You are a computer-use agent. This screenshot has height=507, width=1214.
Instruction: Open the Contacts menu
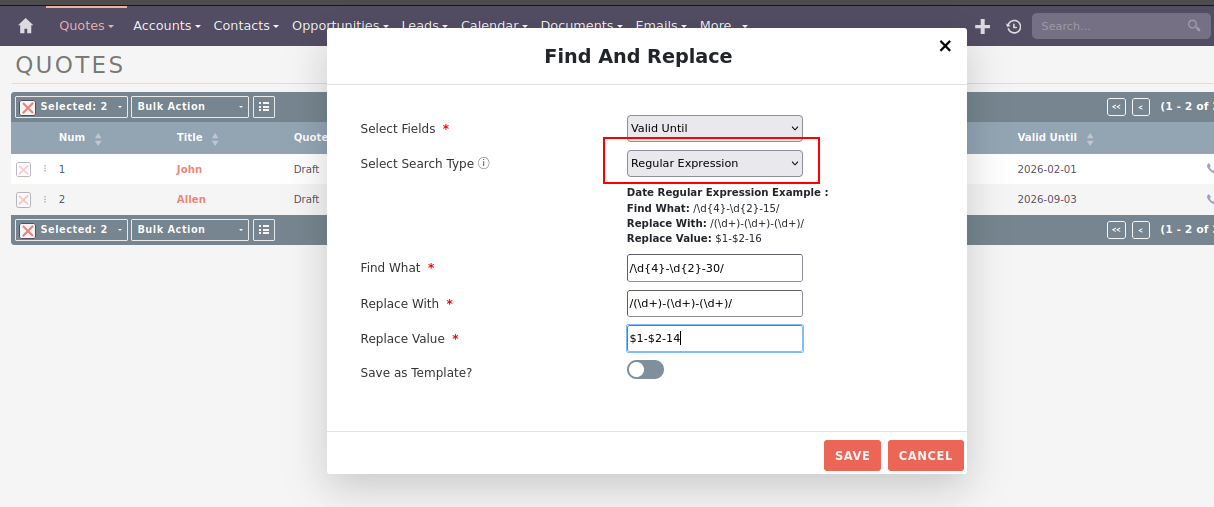[247, 26]
